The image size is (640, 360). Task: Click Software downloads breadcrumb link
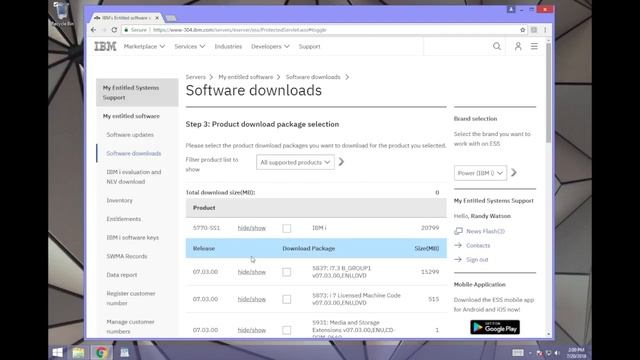coord(313,77)
